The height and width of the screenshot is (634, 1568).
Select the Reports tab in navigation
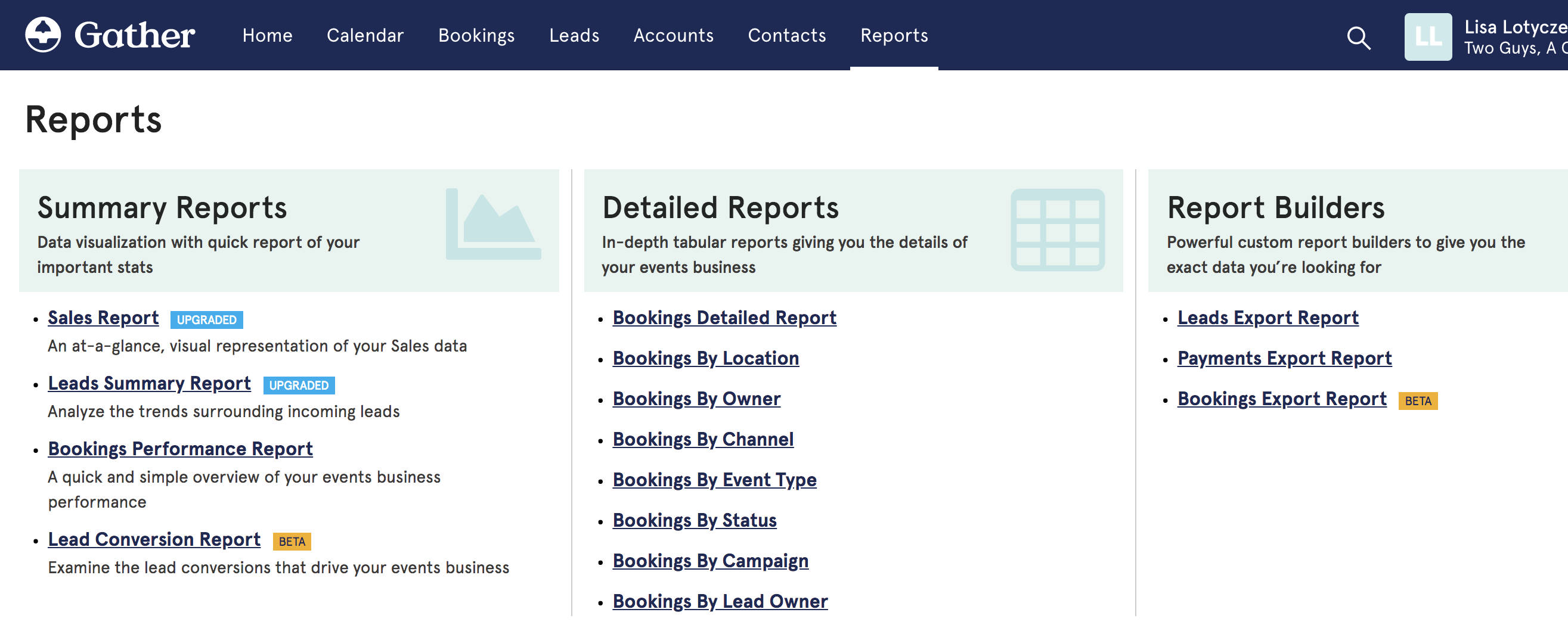[x=894, y=35]
